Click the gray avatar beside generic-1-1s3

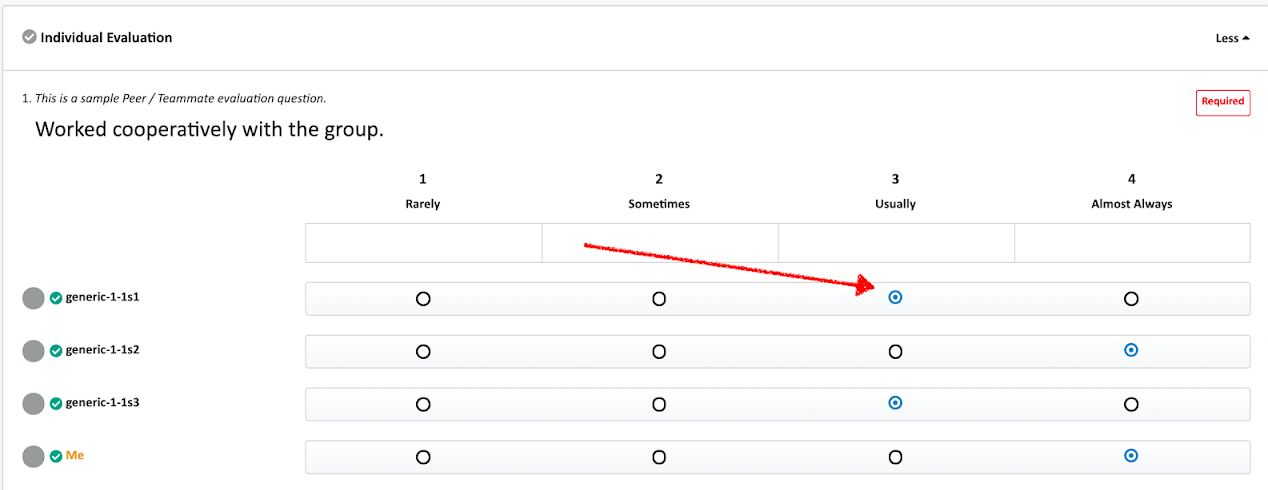click(34, 404)
